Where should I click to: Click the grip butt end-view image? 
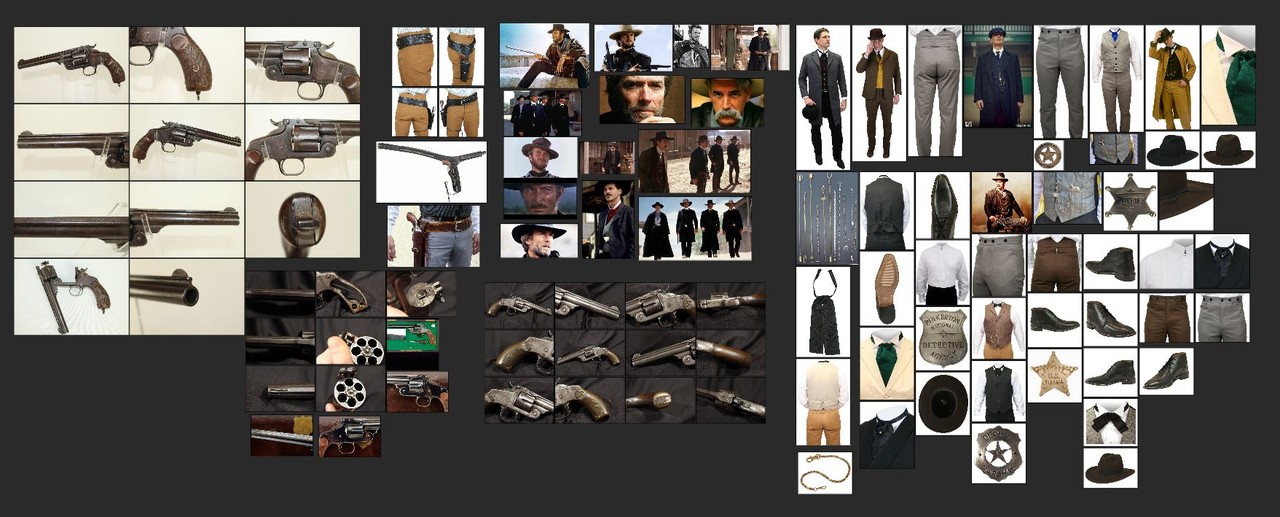point(302,219)
